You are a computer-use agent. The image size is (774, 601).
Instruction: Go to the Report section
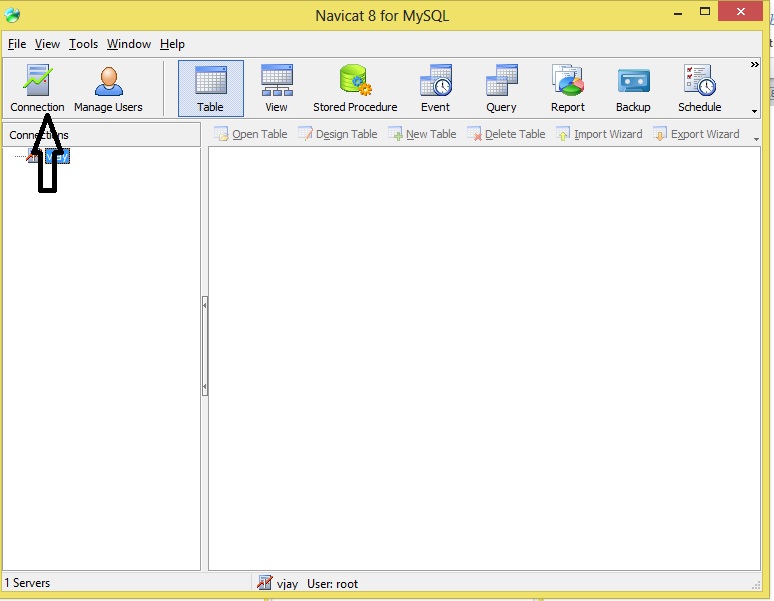(568, 89)
